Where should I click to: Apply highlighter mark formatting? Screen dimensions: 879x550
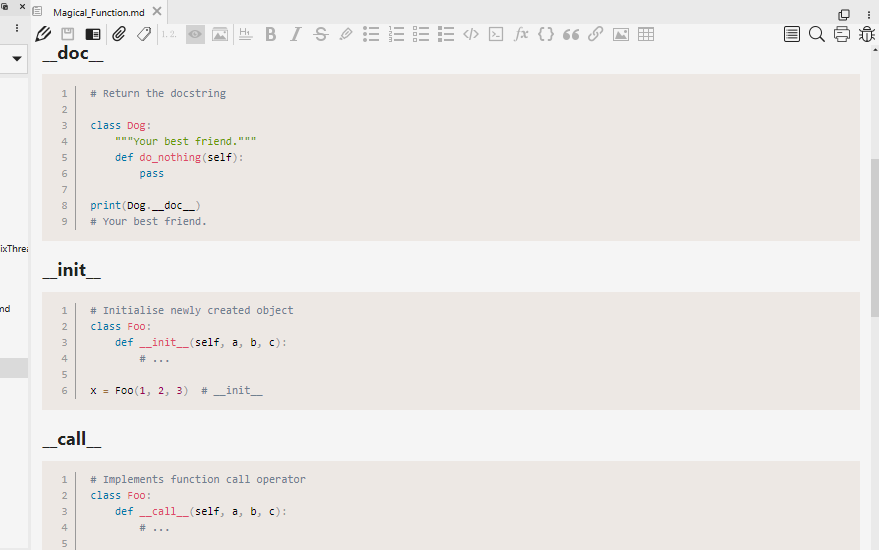tap(346, 34)
